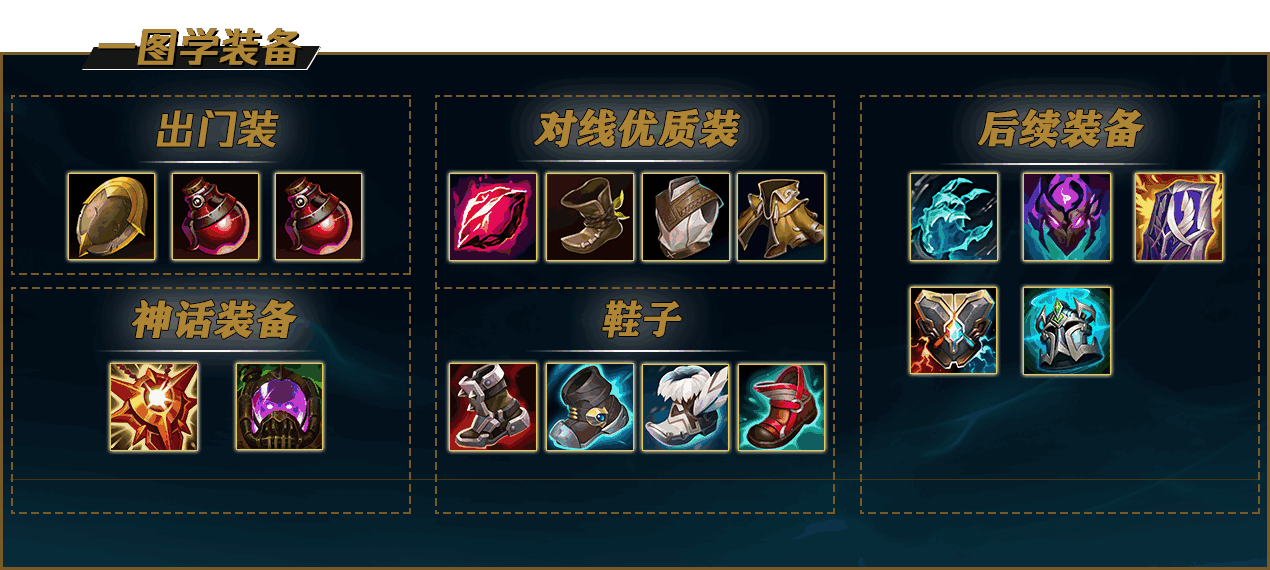
Task: Choose the Cloth Armor vest icon
Action: [686, 217]
